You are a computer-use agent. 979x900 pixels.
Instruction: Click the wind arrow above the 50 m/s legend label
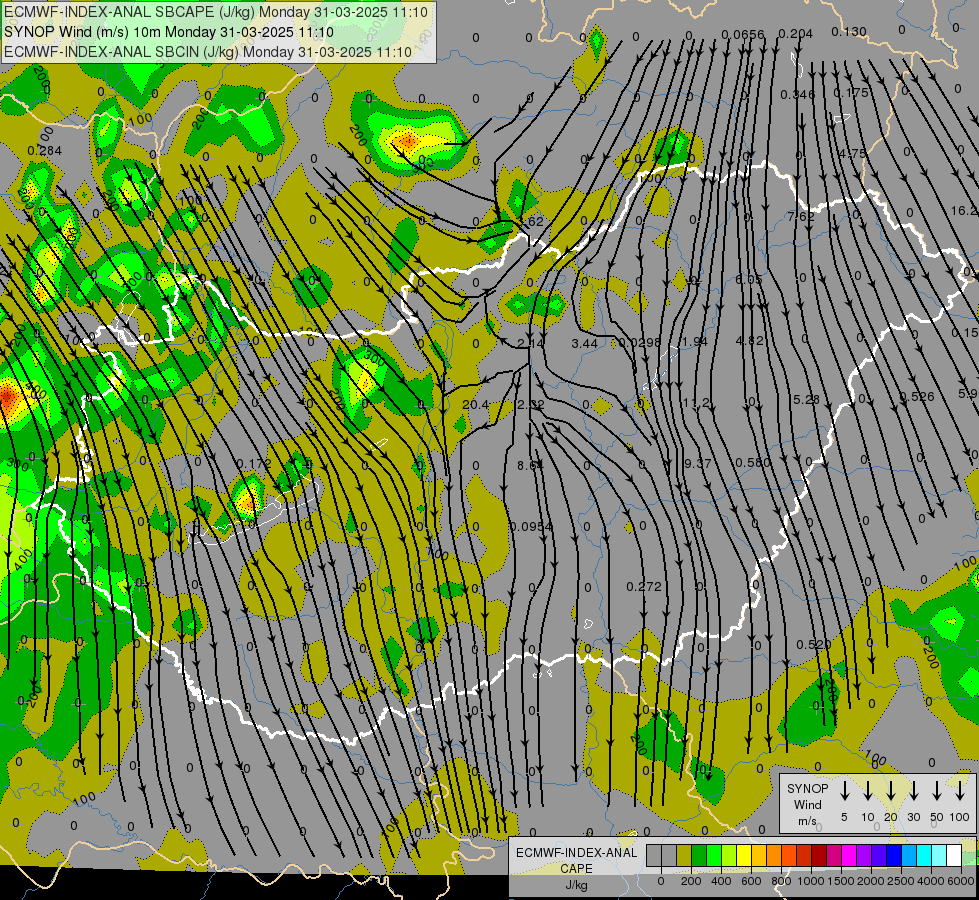point(937,791)
